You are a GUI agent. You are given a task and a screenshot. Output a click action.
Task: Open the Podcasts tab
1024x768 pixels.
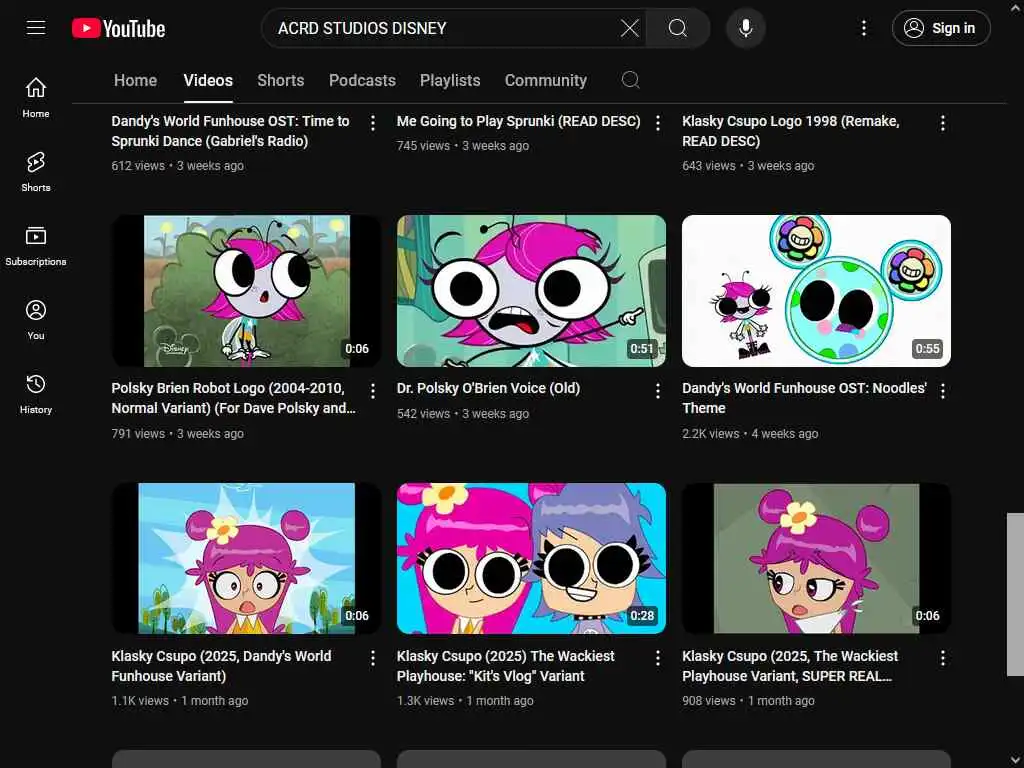(x=362, y=80)
